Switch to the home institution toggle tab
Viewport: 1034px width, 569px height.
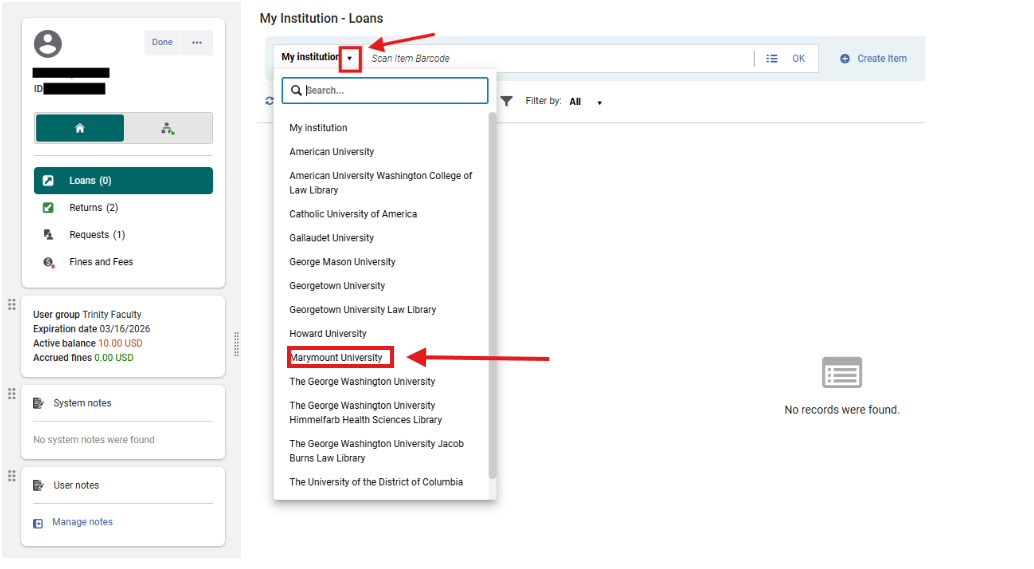(80, 128)
